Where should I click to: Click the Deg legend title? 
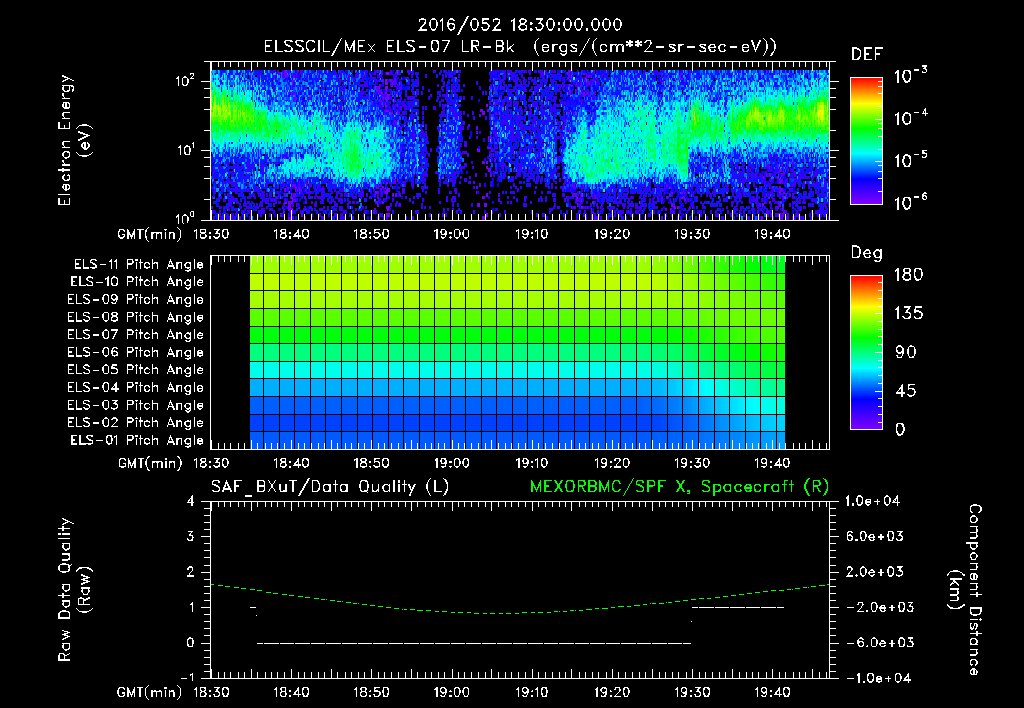866,253
